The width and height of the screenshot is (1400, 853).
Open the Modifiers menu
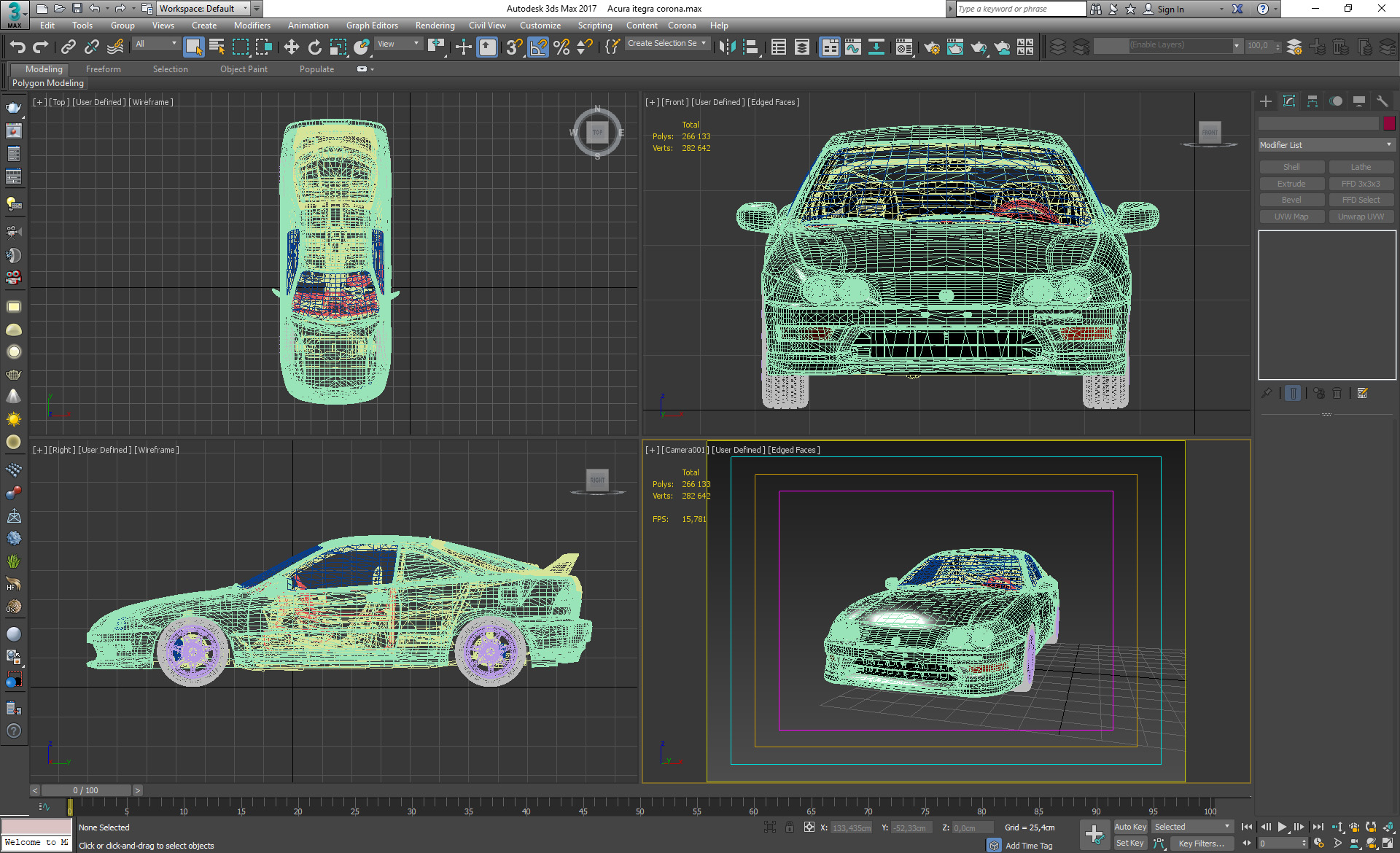(252, 26)
